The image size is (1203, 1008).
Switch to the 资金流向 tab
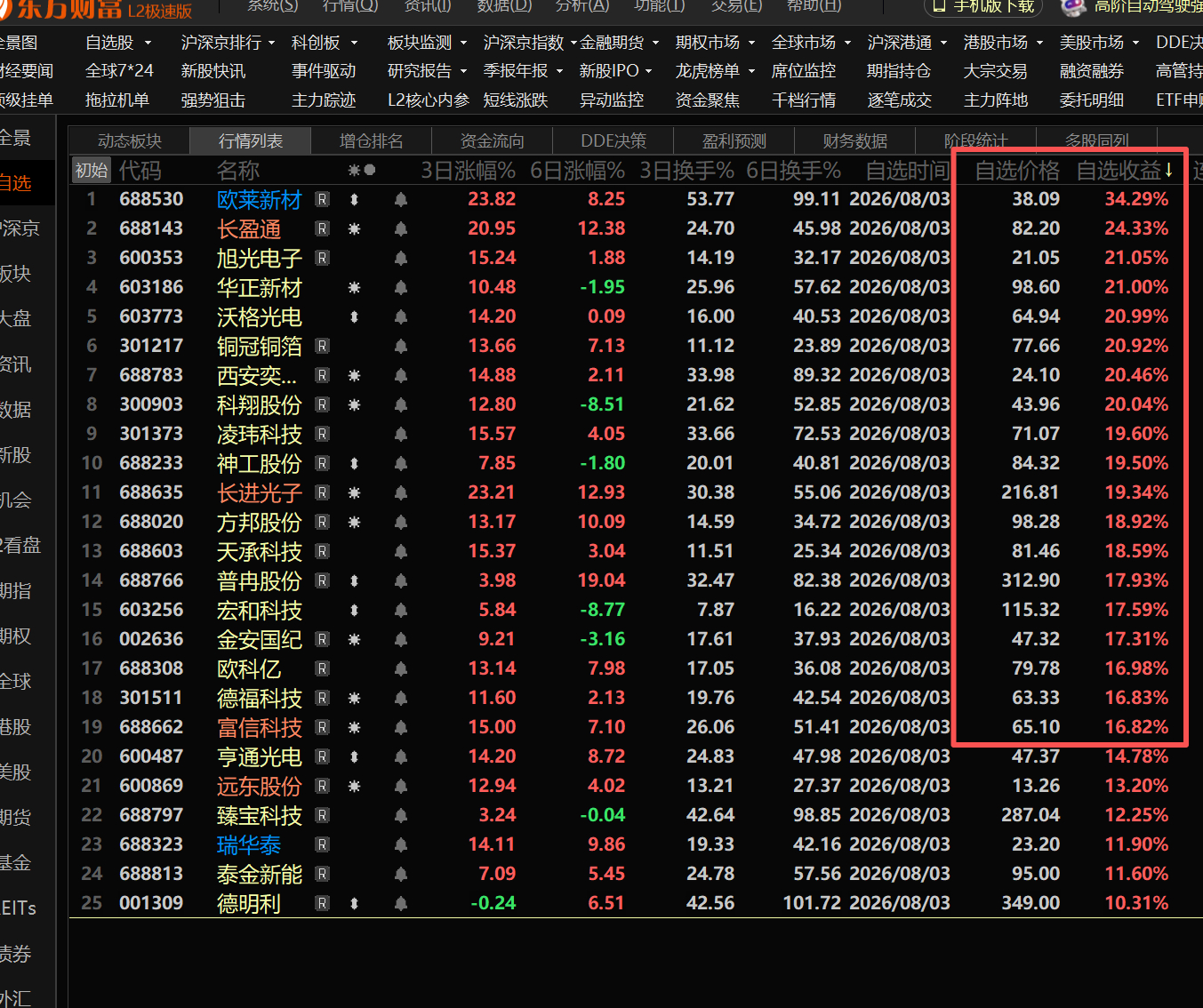pyautogui.click(x=493, y=140)
